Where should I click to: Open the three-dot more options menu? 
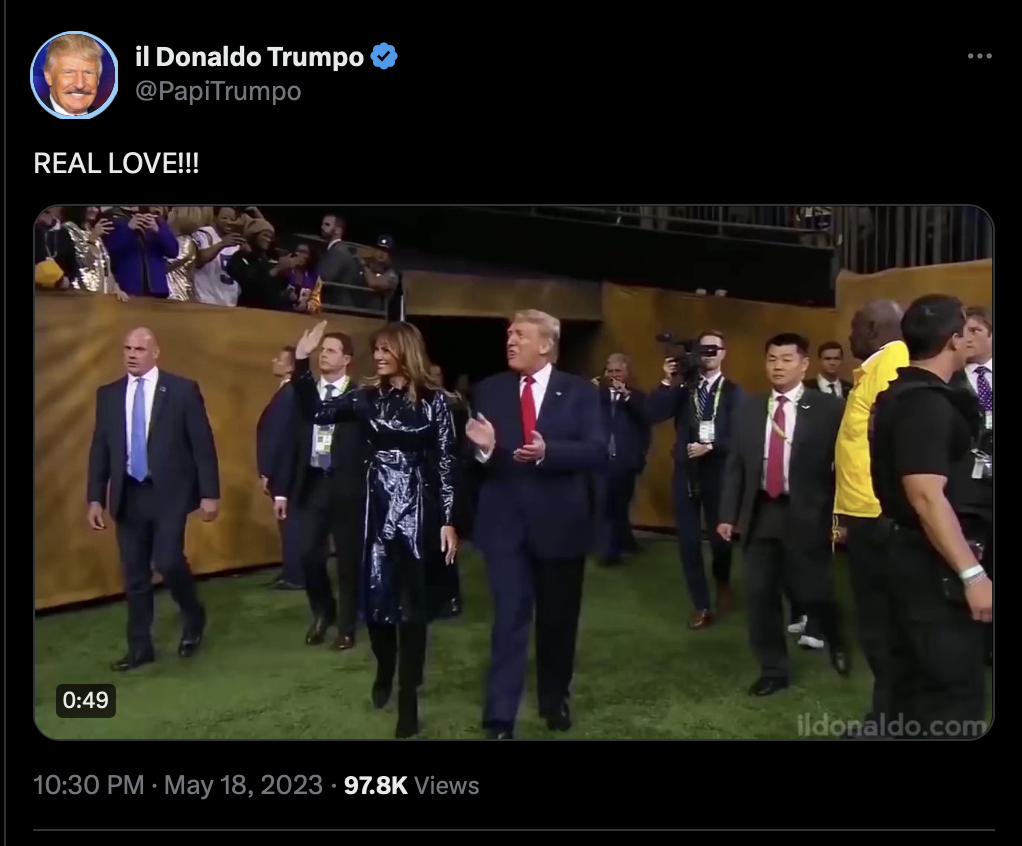[979, 57]
